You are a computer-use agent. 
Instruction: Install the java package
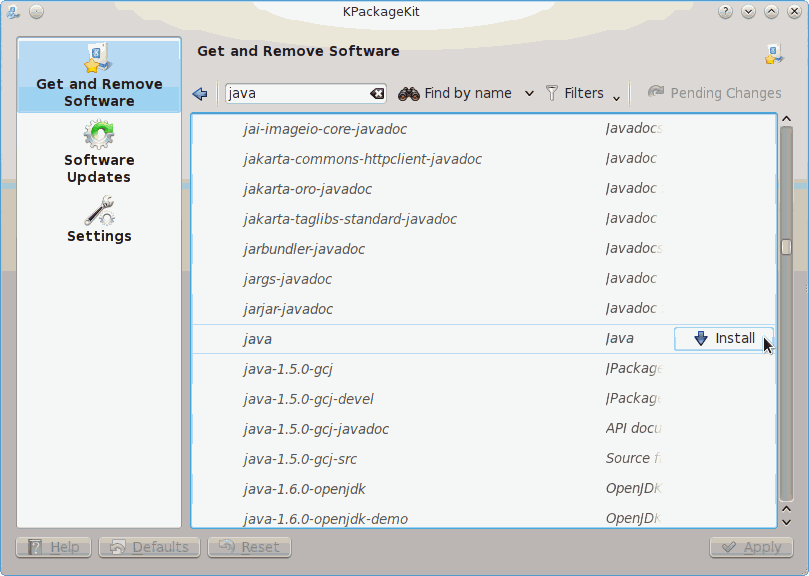click(723, 339)
